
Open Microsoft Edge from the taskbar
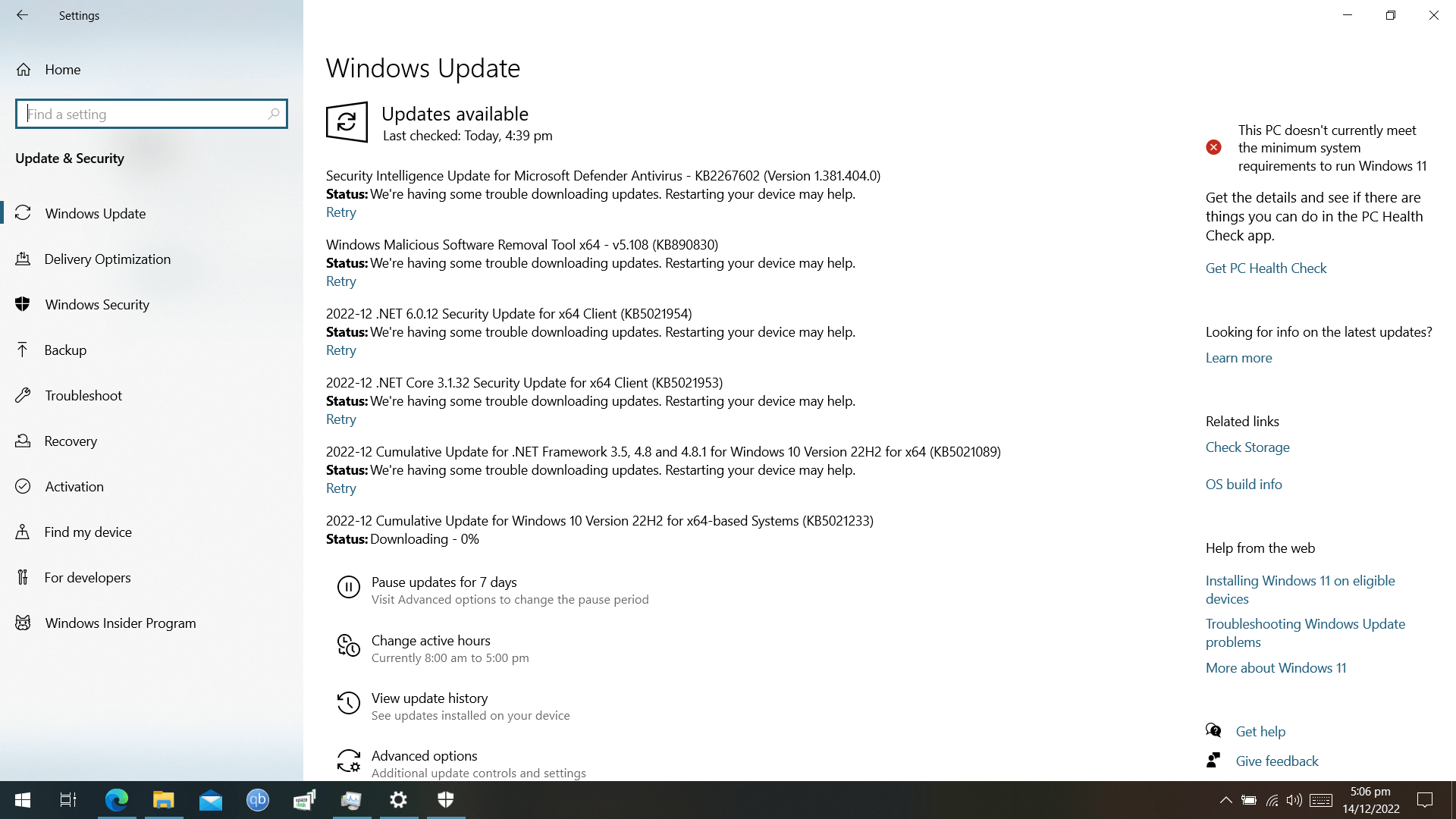pos(117,799)
